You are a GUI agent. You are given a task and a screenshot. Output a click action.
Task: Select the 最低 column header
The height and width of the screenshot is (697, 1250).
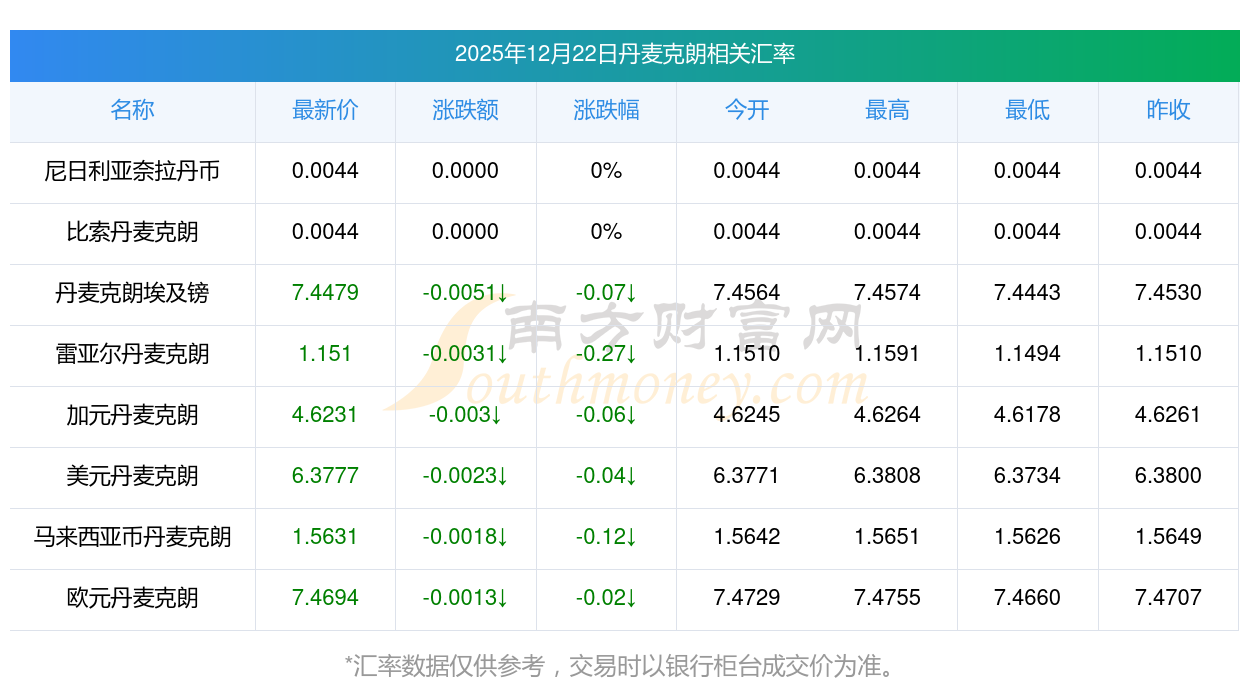(x=1027, y=110)
